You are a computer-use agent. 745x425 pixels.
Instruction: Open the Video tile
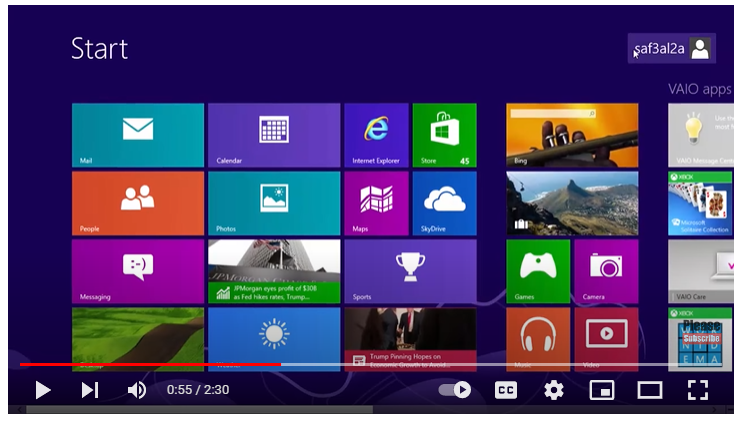click(x=606, y=339)
